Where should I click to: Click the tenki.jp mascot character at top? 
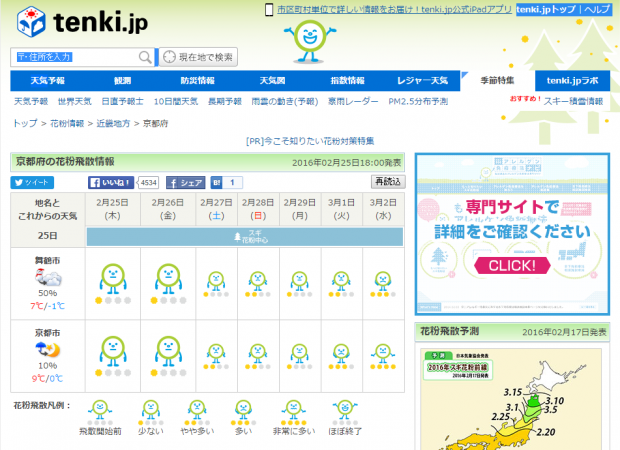click(310, 42)
